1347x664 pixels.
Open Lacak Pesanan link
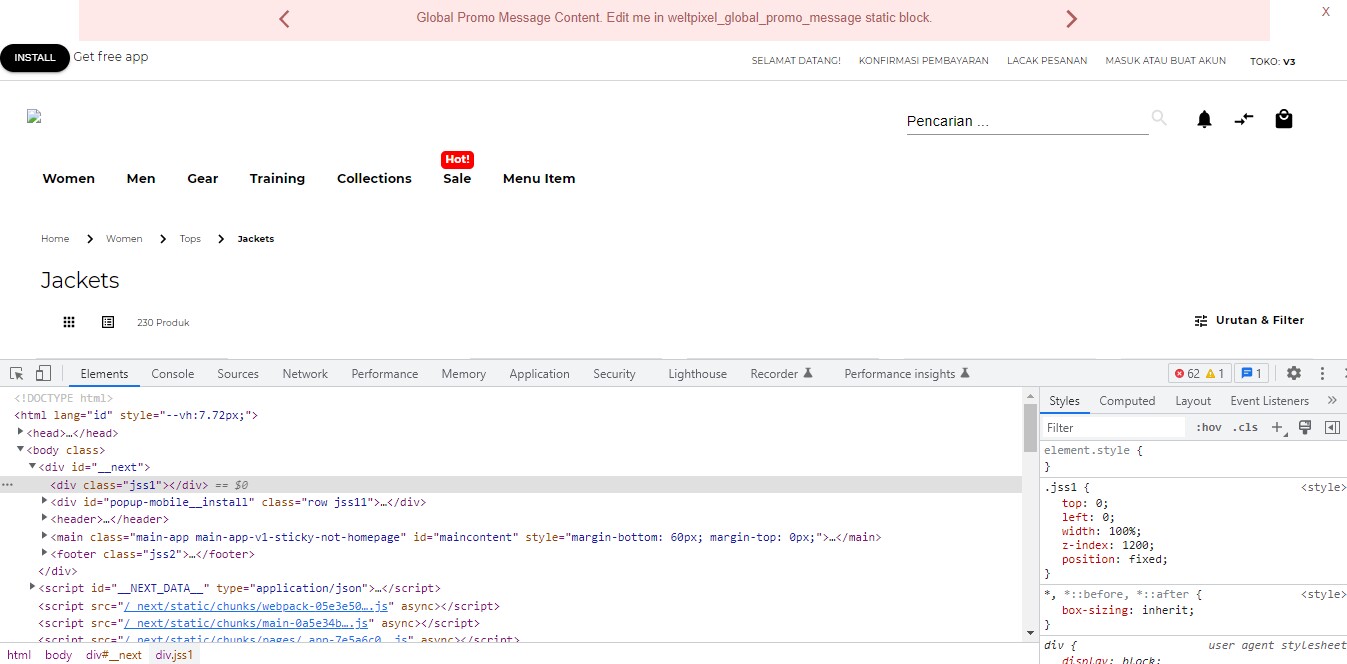click(1047, 61)
